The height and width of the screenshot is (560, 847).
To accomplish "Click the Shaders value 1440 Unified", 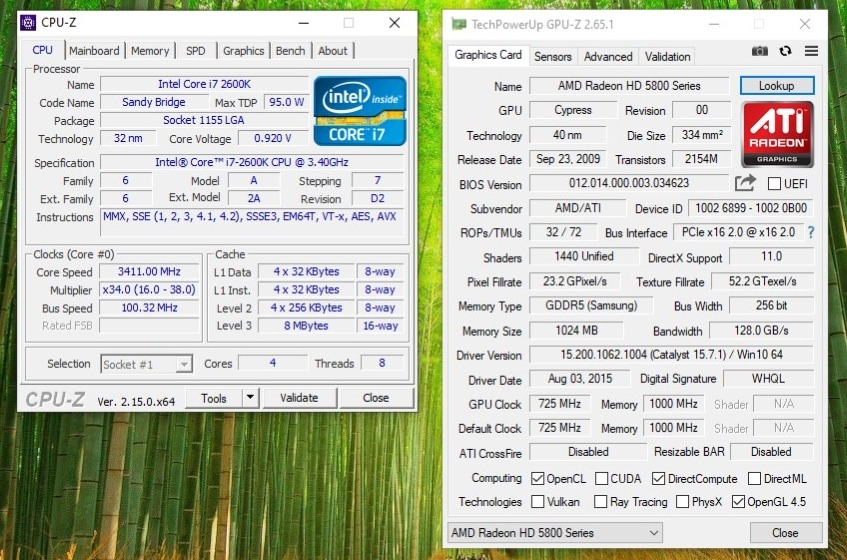I will click(x=584, y=257).
